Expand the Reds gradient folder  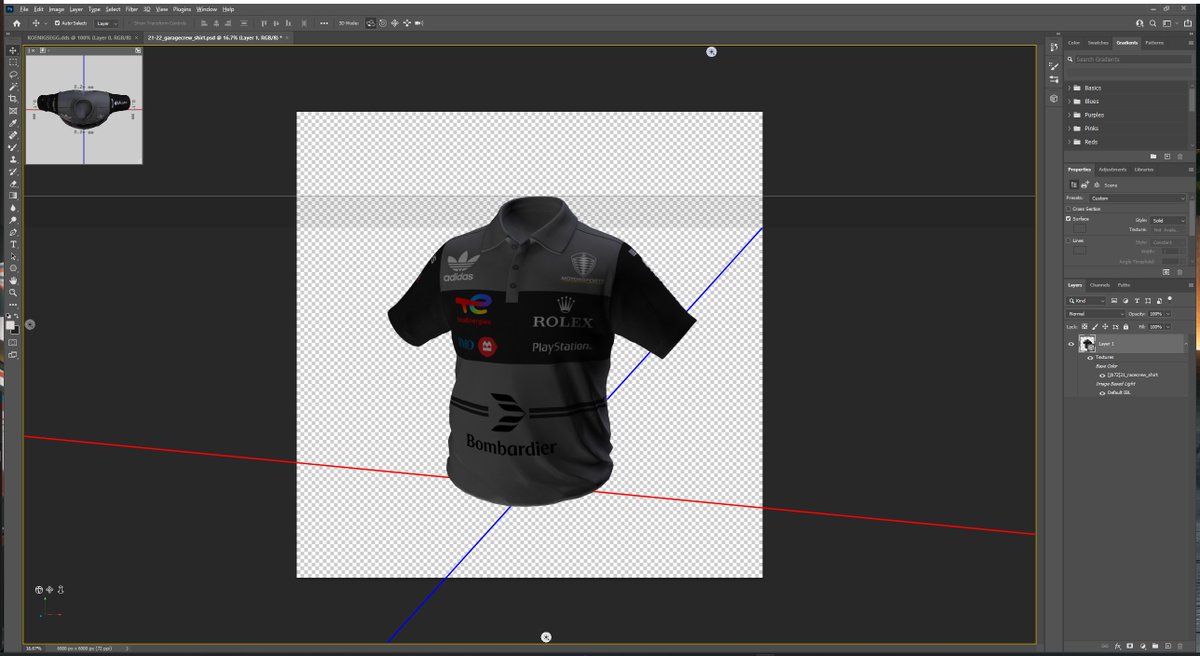(1068, 142)
